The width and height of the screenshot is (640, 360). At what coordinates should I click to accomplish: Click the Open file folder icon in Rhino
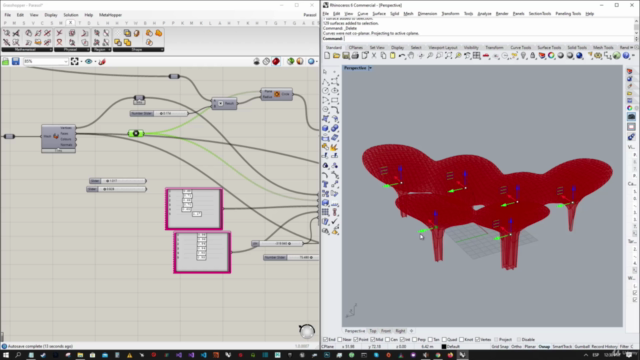(336, 56)
